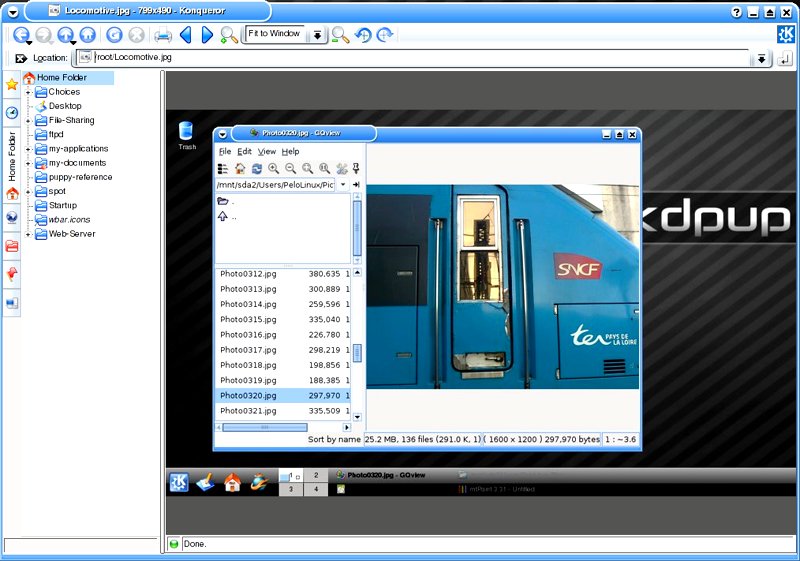
Task: Open the red Root Folder sidebar tab
Action: (x=12, y=246)
